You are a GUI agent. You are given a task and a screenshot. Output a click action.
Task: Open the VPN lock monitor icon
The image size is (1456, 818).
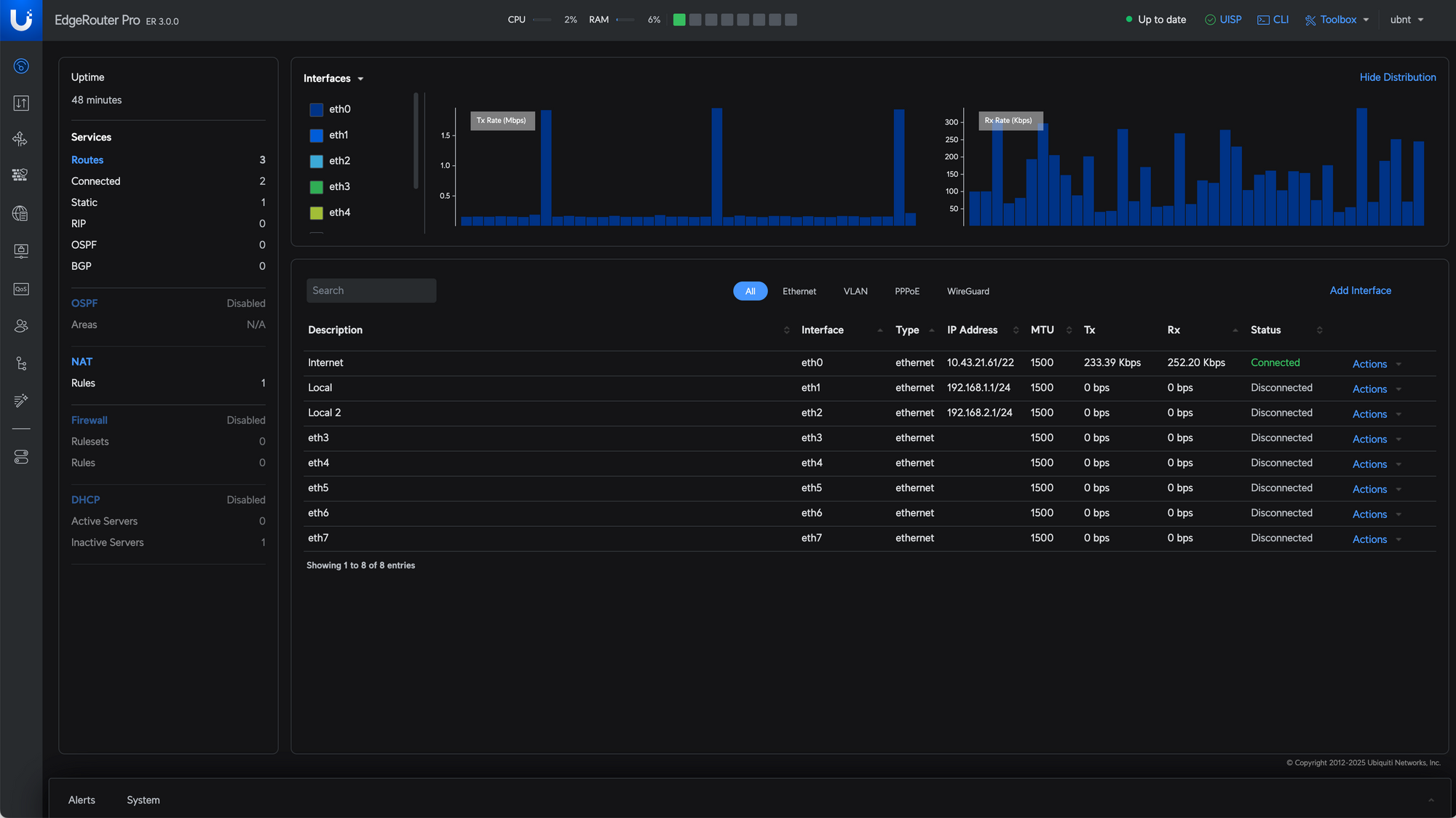point(21,250)
